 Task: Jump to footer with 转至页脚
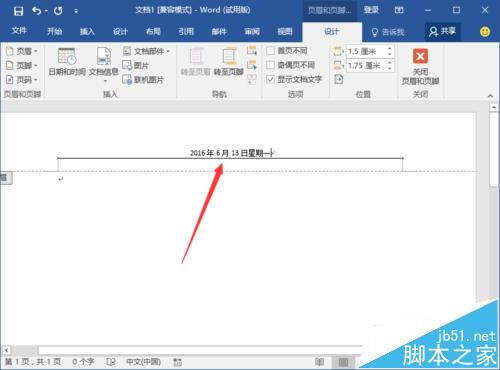(229, 62)
